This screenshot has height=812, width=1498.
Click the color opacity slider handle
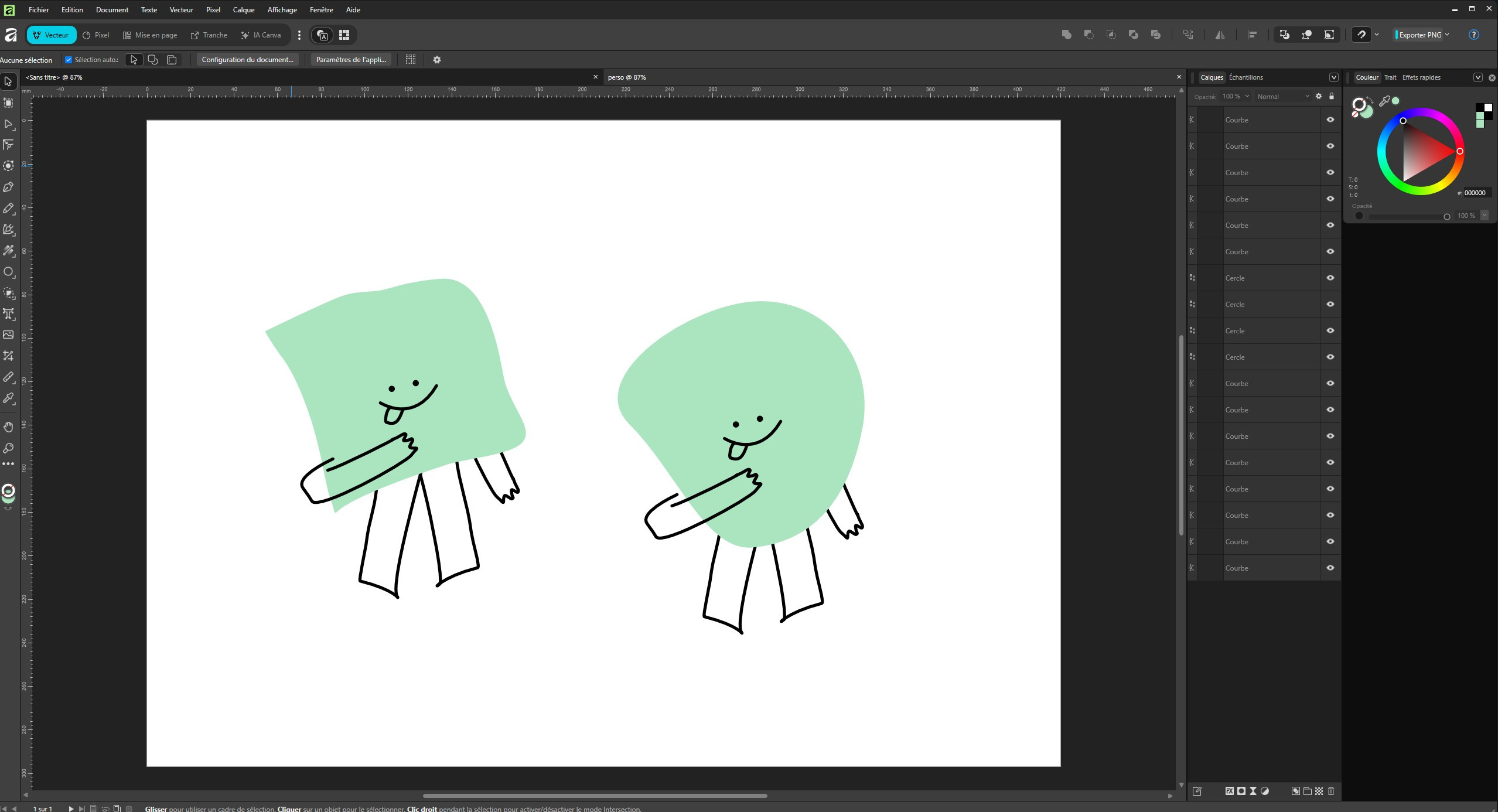[x=1446, y=217]
